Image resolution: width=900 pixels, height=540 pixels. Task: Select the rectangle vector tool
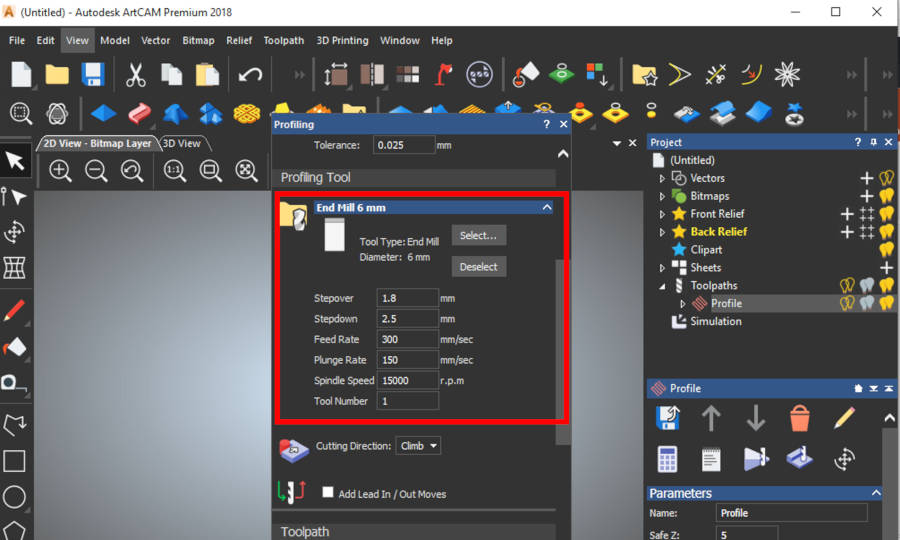pyautogui.click(x=14, y=461)
